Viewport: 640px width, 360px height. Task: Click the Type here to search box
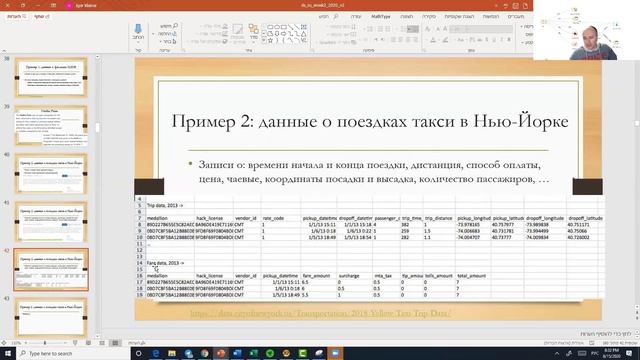pyautogui.click(x=73, y=353)
